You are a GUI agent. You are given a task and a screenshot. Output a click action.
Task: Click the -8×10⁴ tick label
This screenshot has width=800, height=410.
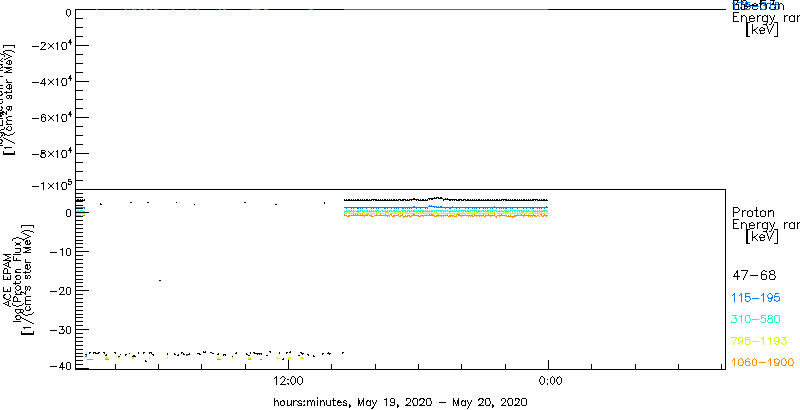pos(52,153)
